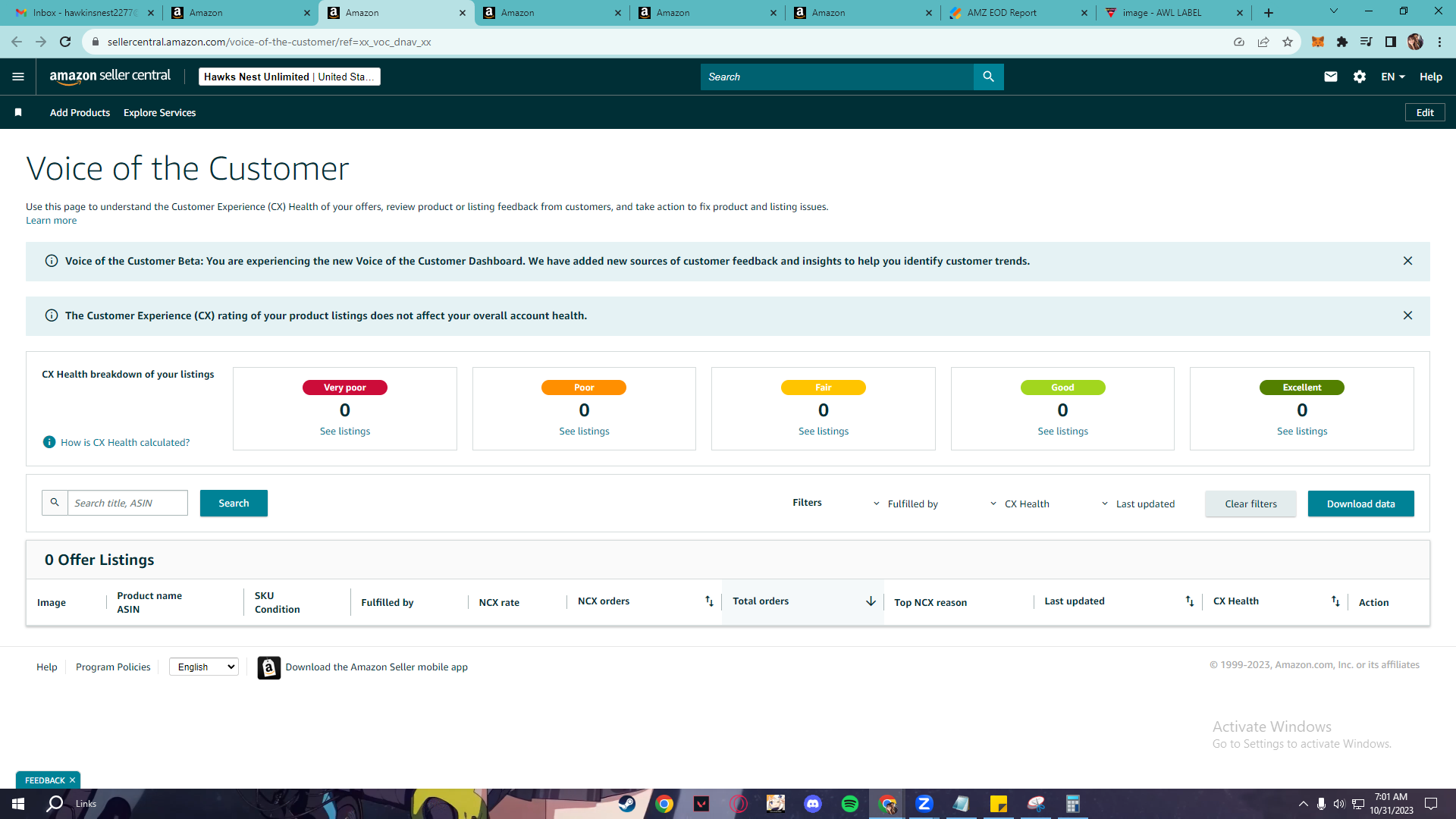Click info icon beside CX Health calculated
This screenshot has height=819, width=1456.
tap(49, 442)
